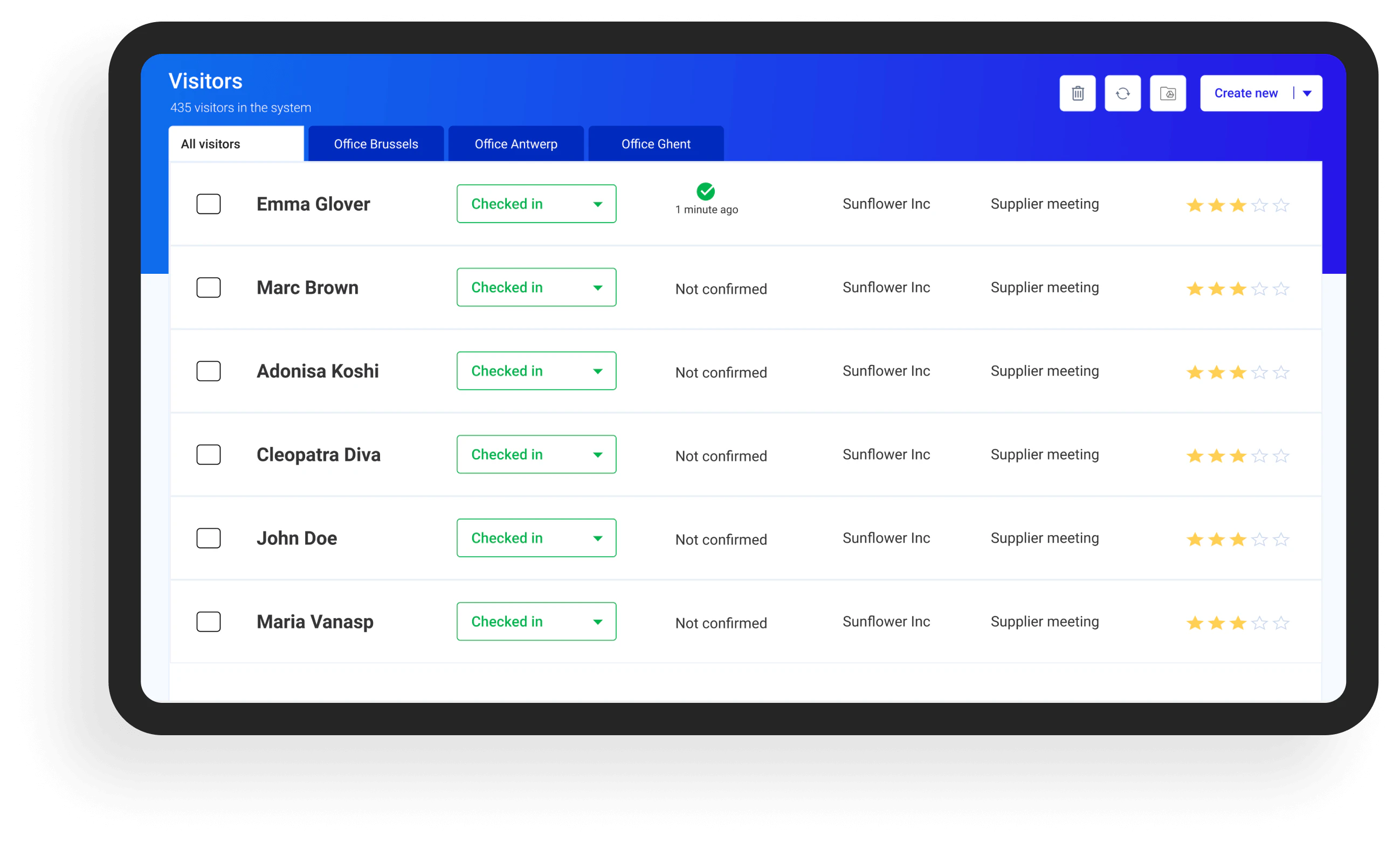Open Marc Brown's Checked in dropdown
The width and height of the screenshot is (1400, 843).
tap(597, 287)
